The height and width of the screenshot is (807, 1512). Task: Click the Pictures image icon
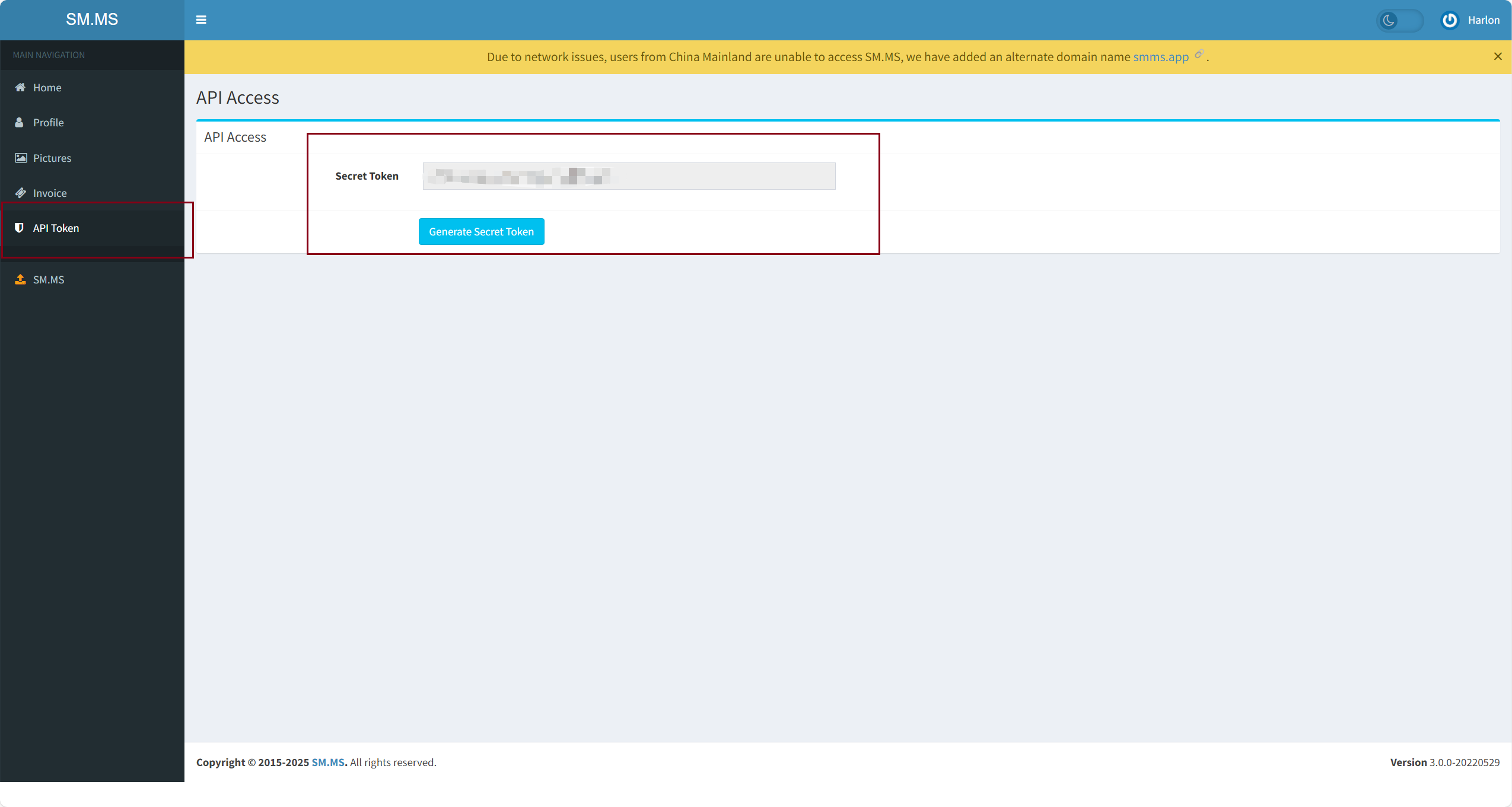tap(21, 158)
